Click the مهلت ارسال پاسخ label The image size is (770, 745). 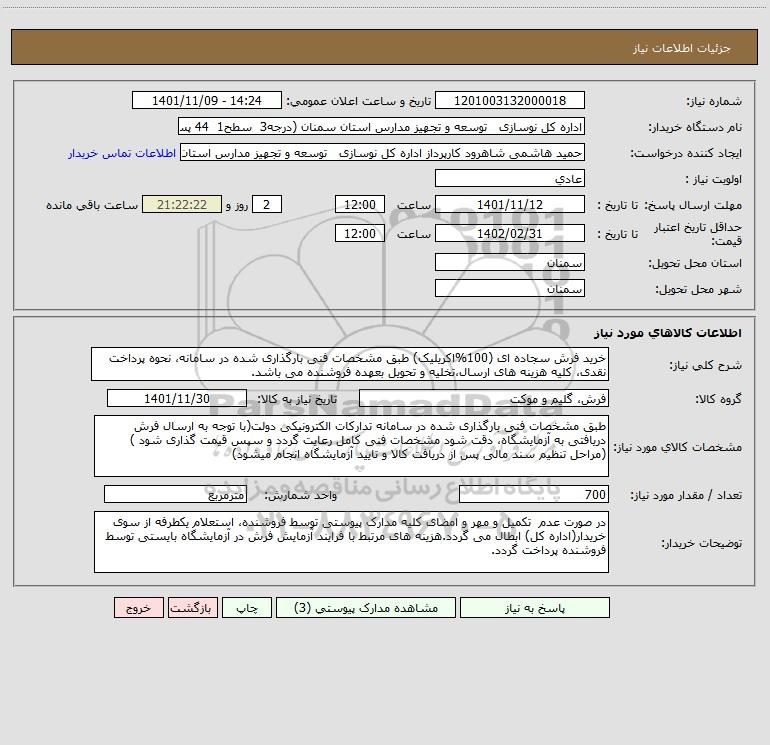tap(693, 205)
